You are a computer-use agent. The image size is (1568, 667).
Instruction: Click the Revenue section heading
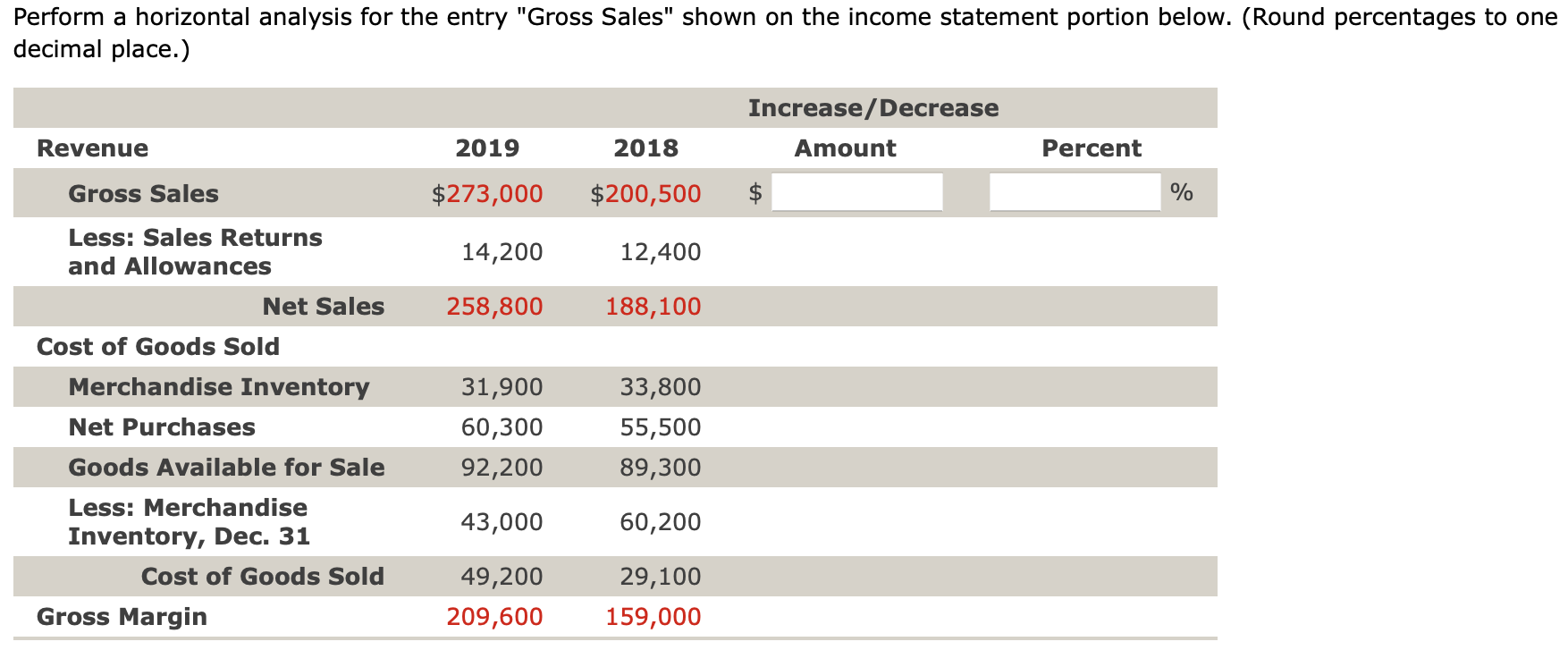[x=90, y=148]
